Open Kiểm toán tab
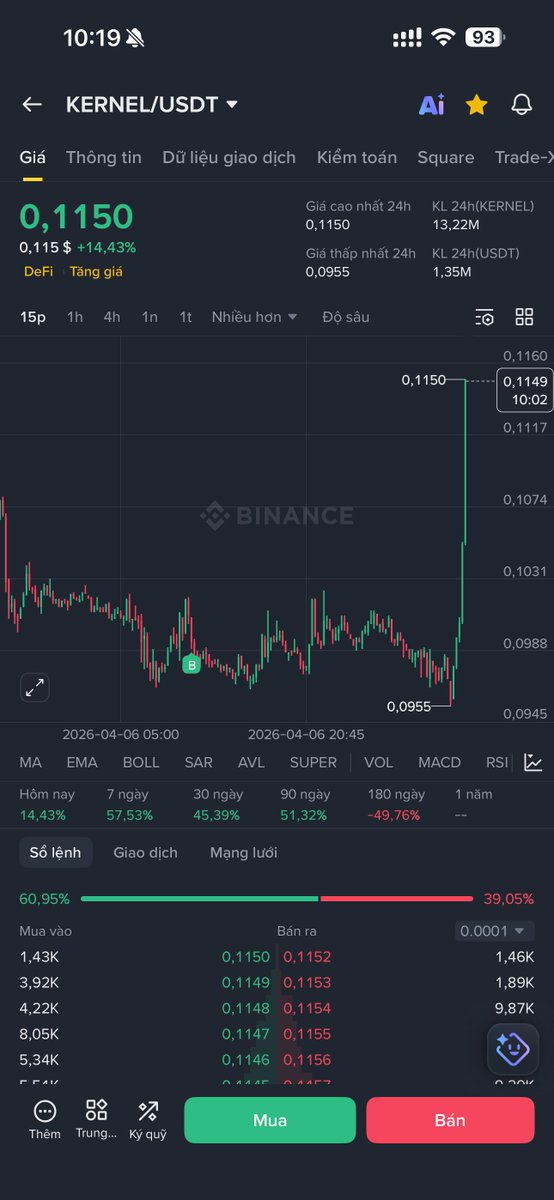The width and height of the screenshot is (554, 1200). [357, 158]
